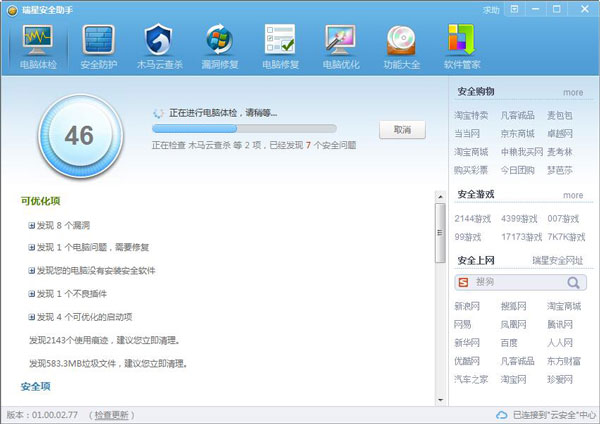Open the 梦芭莎 link
This screenshot has width=600, height=424.
point(560,170)
